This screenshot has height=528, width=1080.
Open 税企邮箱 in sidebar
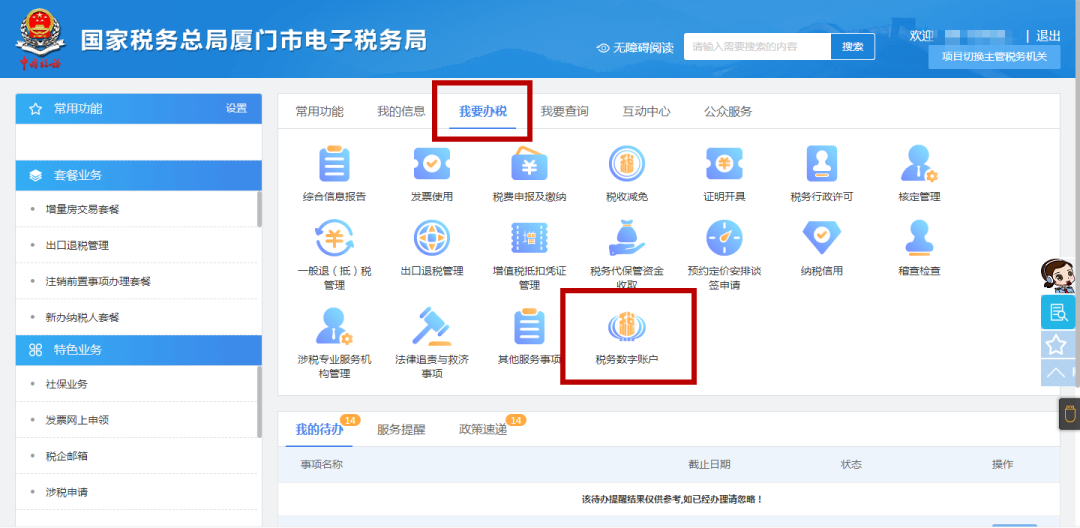coord(66,456)
